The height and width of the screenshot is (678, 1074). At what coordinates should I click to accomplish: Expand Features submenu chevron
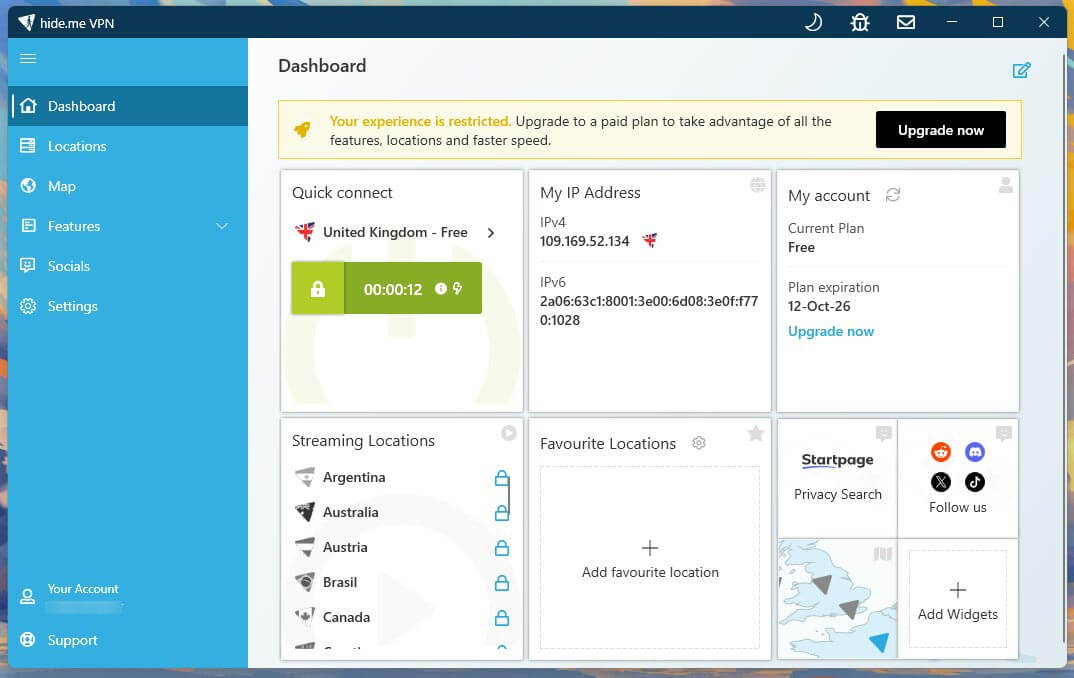click(222, 226)
